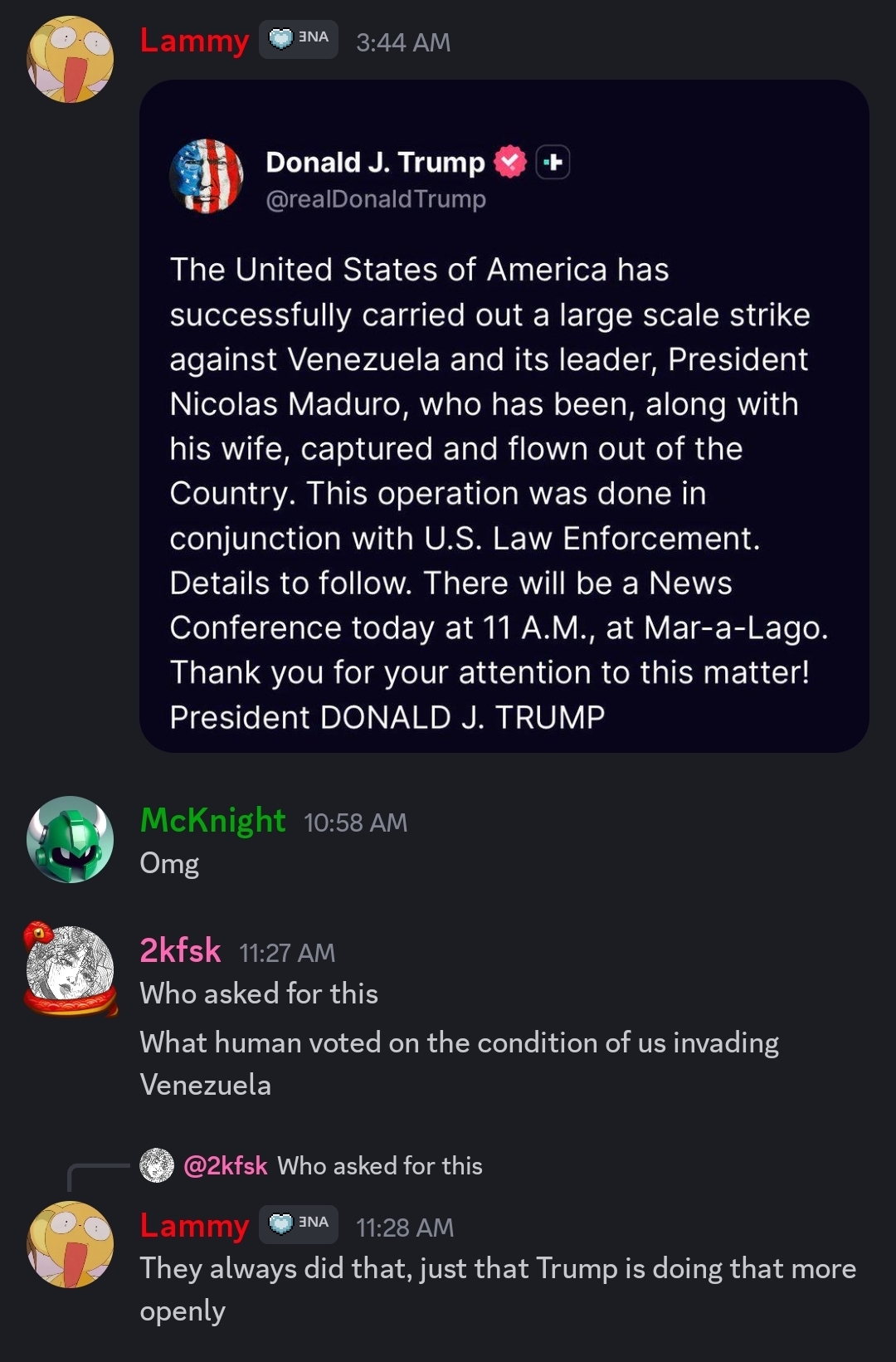Select the 2kfsk username in pink

pyautogui.click(x=180, y=950)
